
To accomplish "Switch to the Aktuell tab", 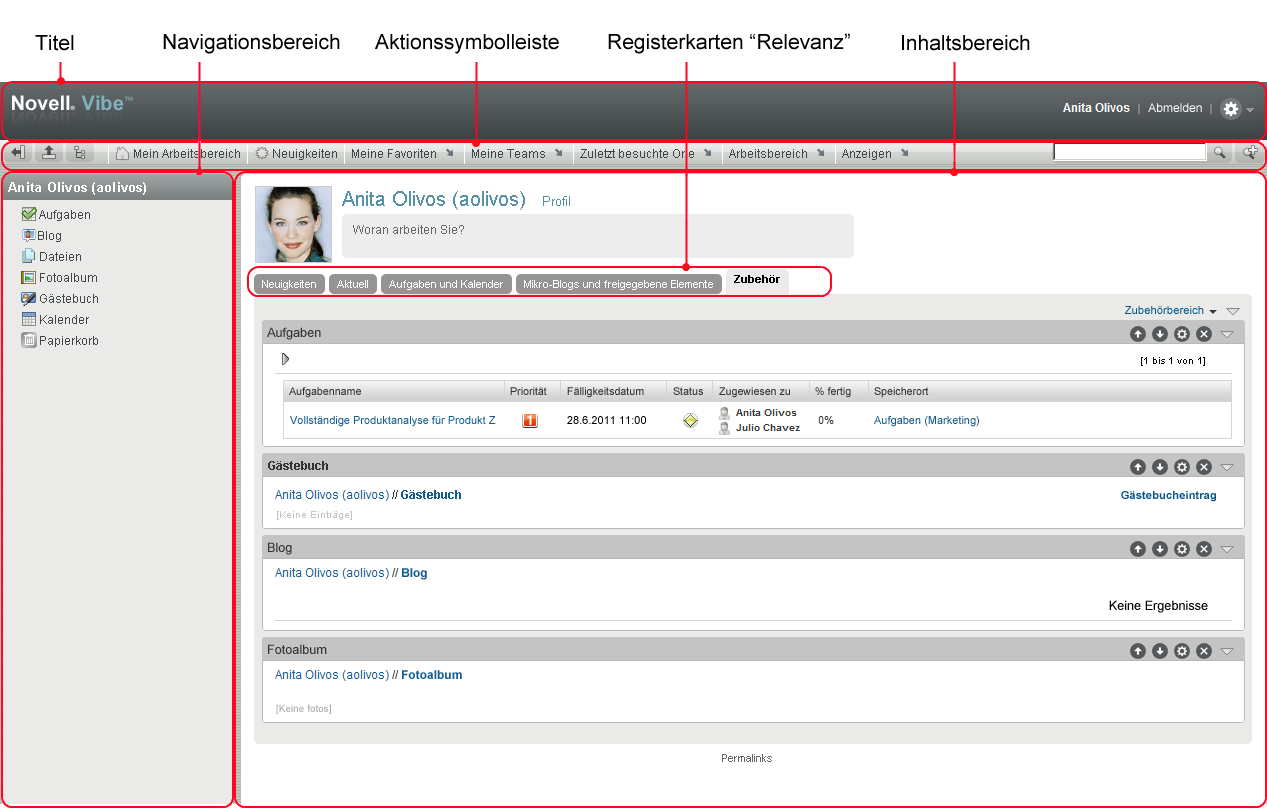I will pos(353,284).
